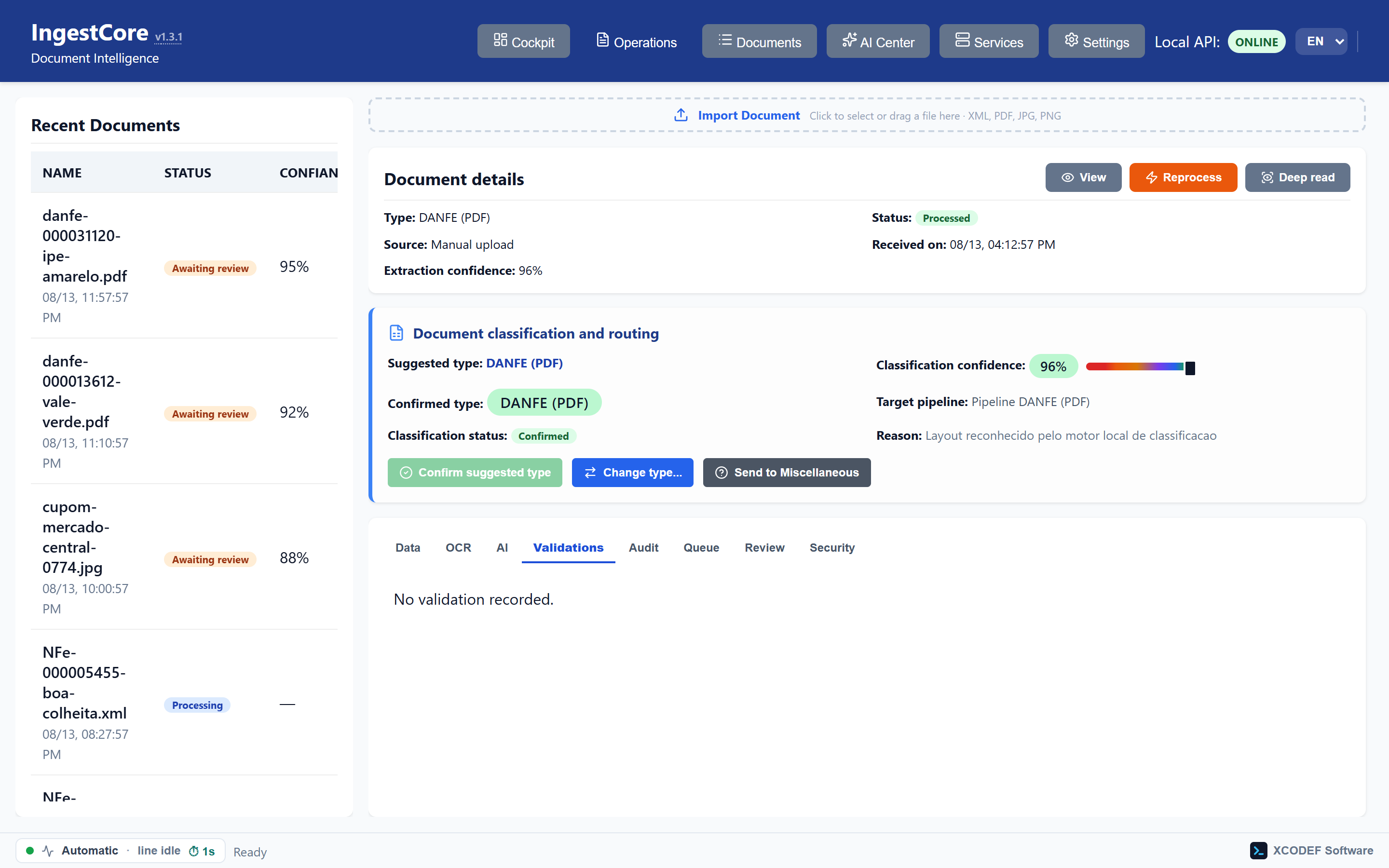Click the Documents list icon
Screen dimensions: 1389x868
pos(725,40)
